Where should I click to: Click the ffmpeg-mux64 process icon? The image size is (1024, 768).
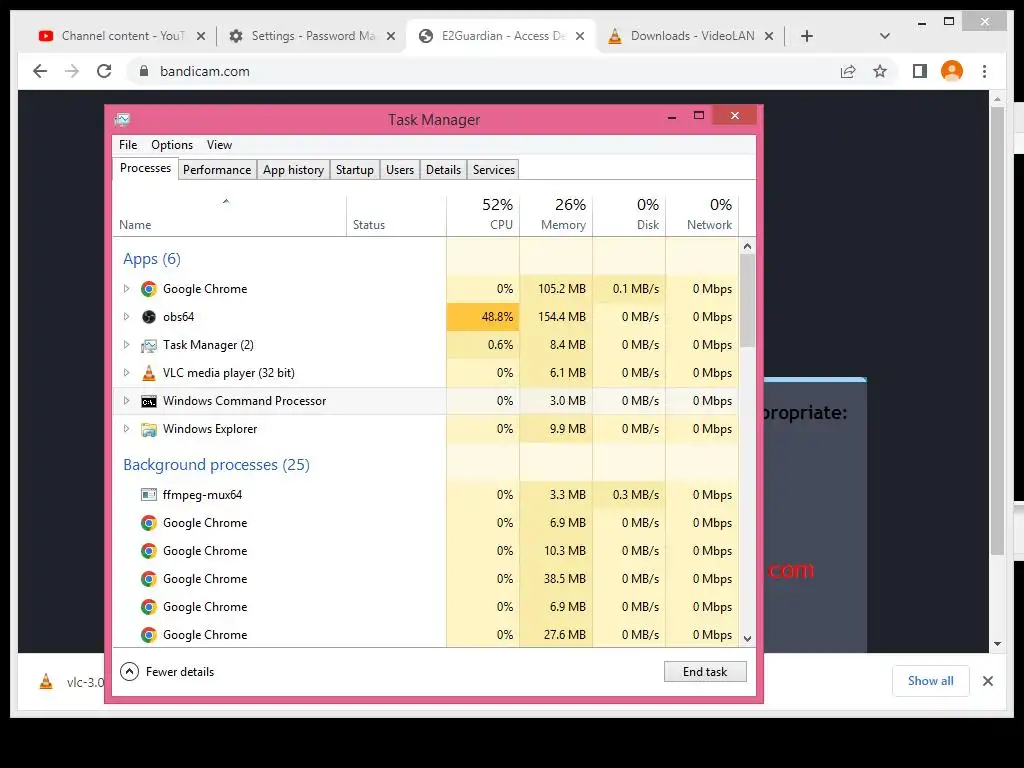pyautogui.click(x=149, y=494)
